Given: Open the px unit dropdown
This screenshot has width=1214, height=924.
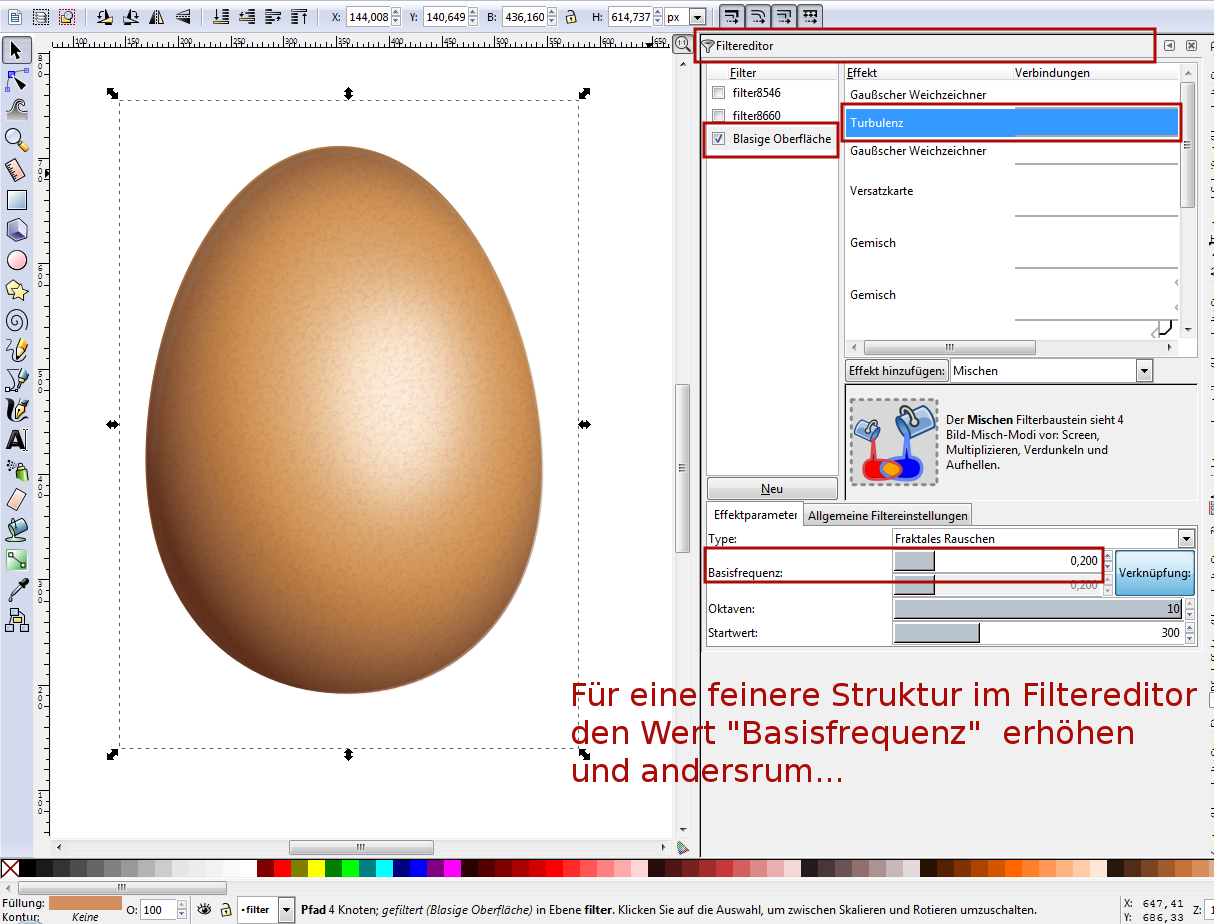Looking at the screenshot, I should (x=697, y=17).
